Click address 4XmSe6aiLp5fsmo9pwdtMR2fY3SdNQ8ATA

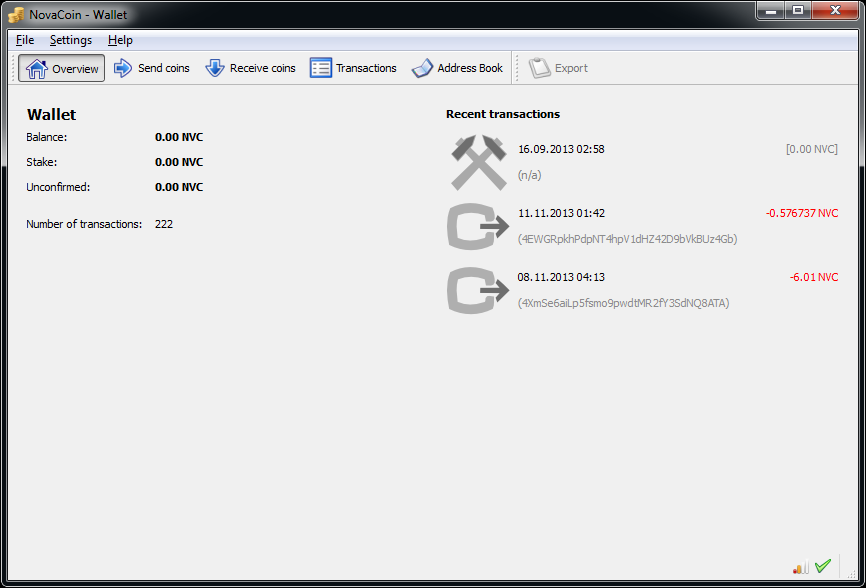point(624,303)
